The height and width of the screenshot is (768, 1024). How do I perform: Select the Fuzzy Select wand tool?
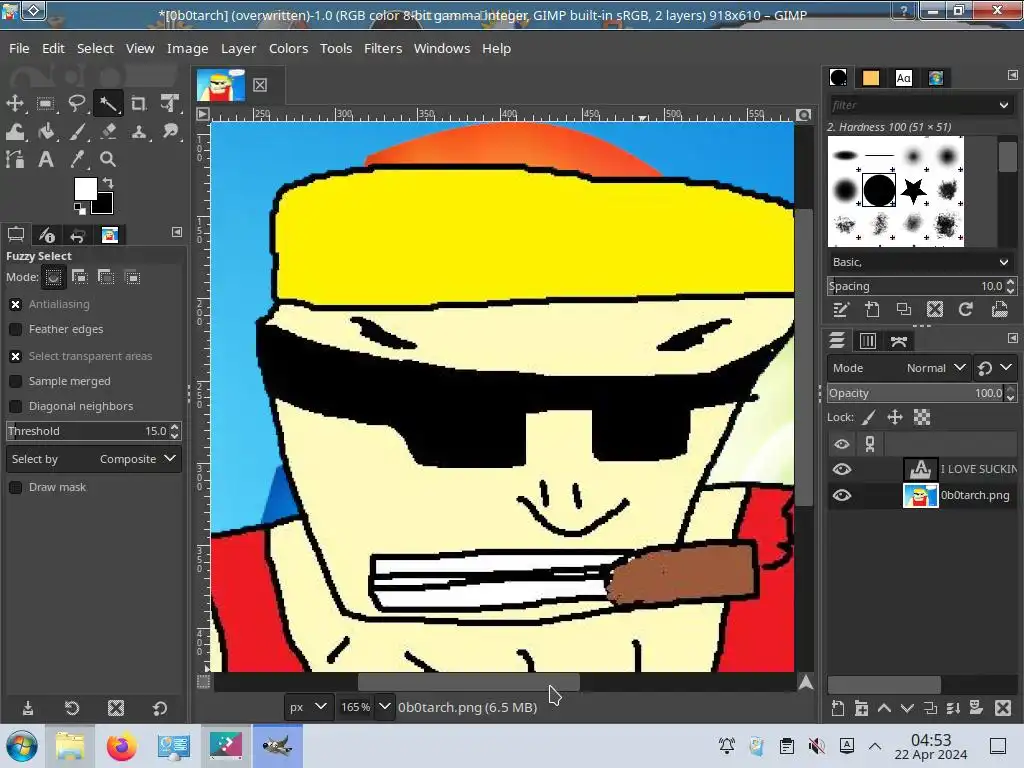(x=108, y=103)
